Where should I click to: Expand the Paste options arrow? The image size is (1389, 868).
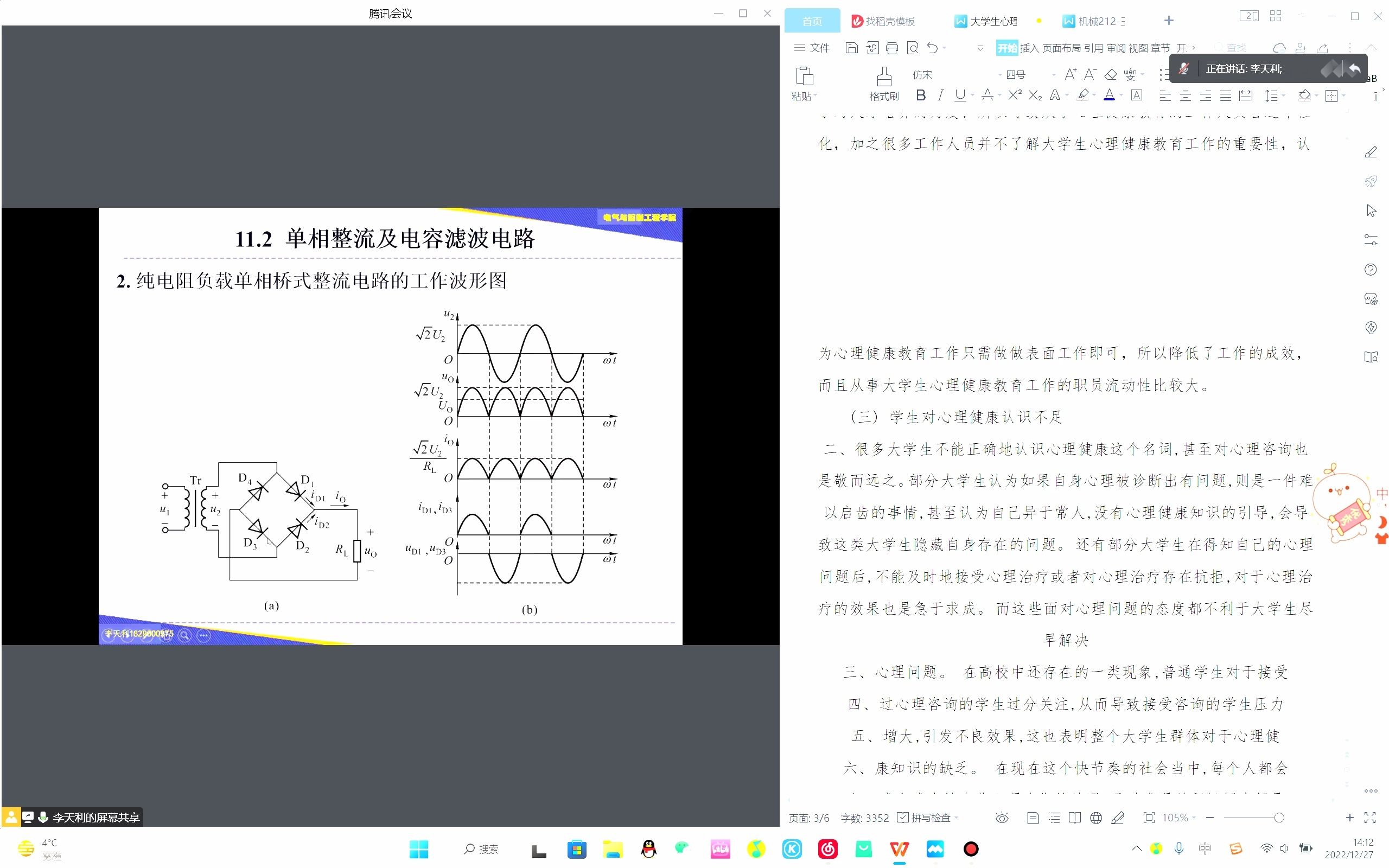[x=815, y=97]
